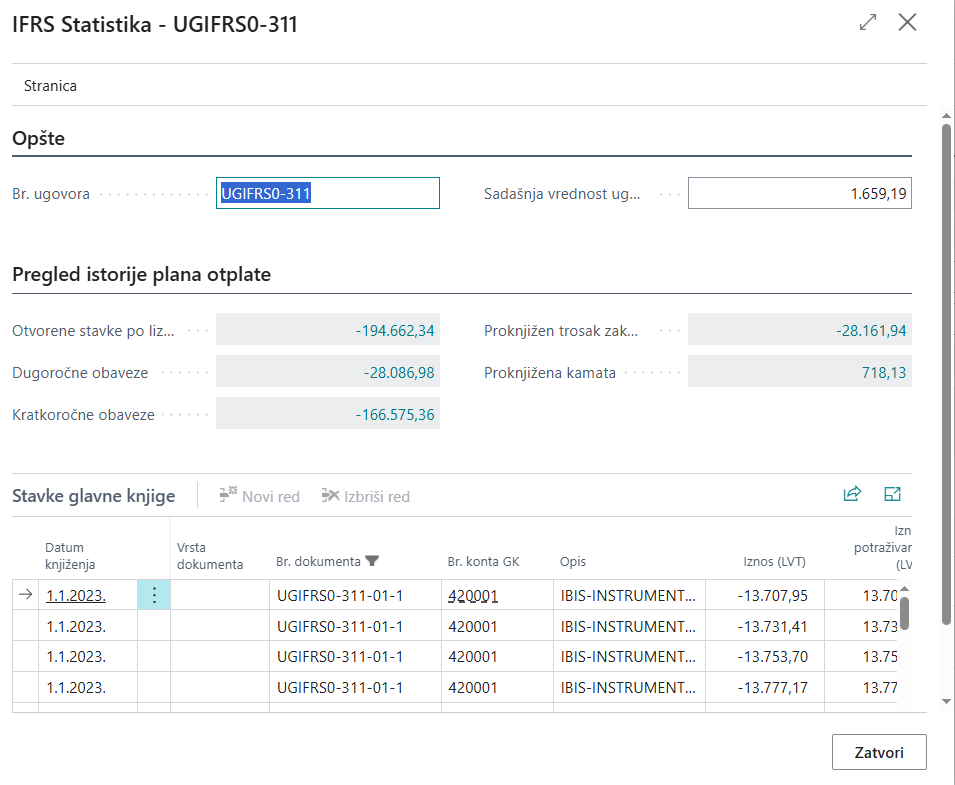Click the pop-out icon for Stavke glavne knjige
This screenshot has height=785, width=955.
(892, 494)
